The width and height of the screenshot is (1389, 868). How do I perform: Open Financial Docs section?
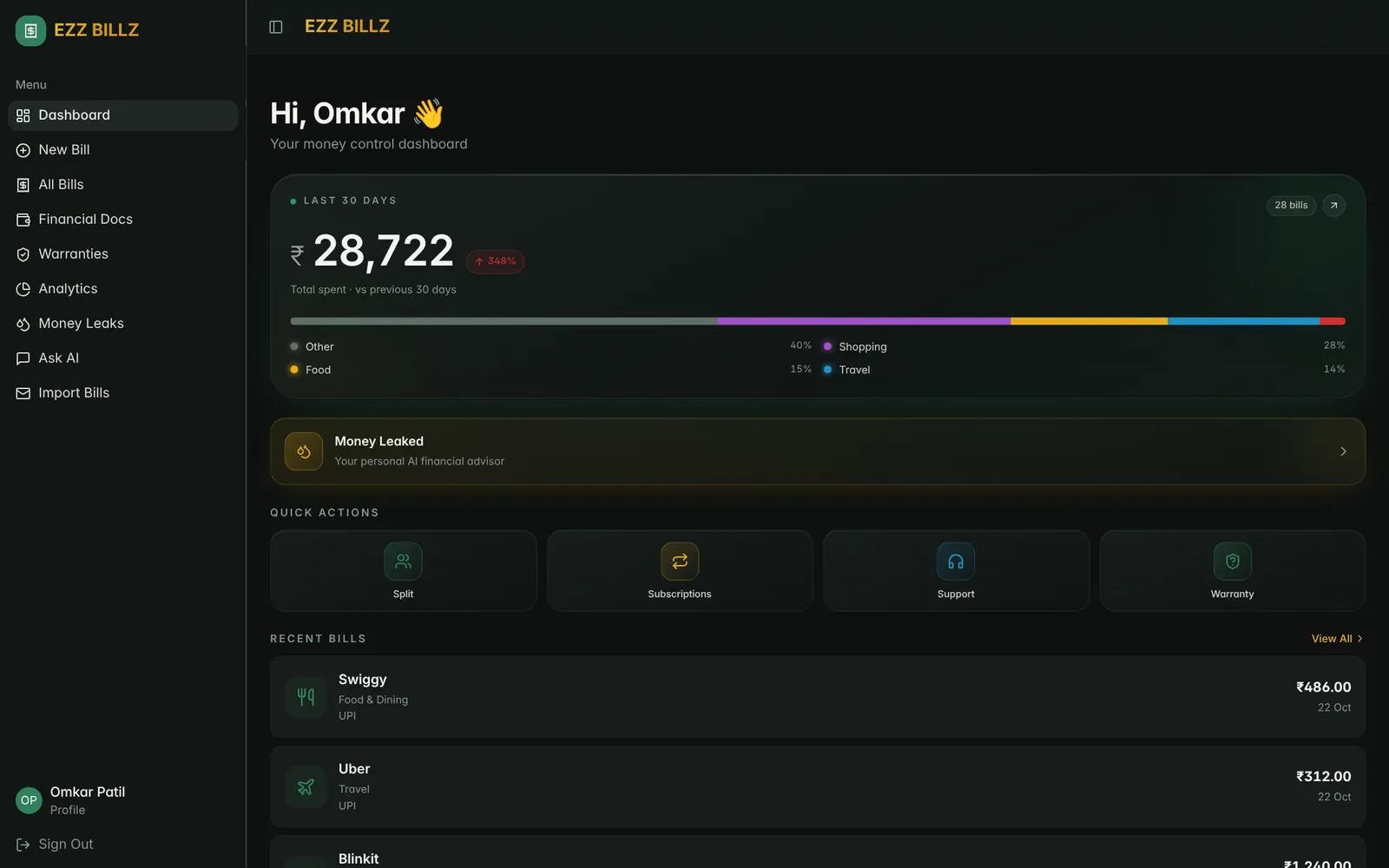pos(122,220)
